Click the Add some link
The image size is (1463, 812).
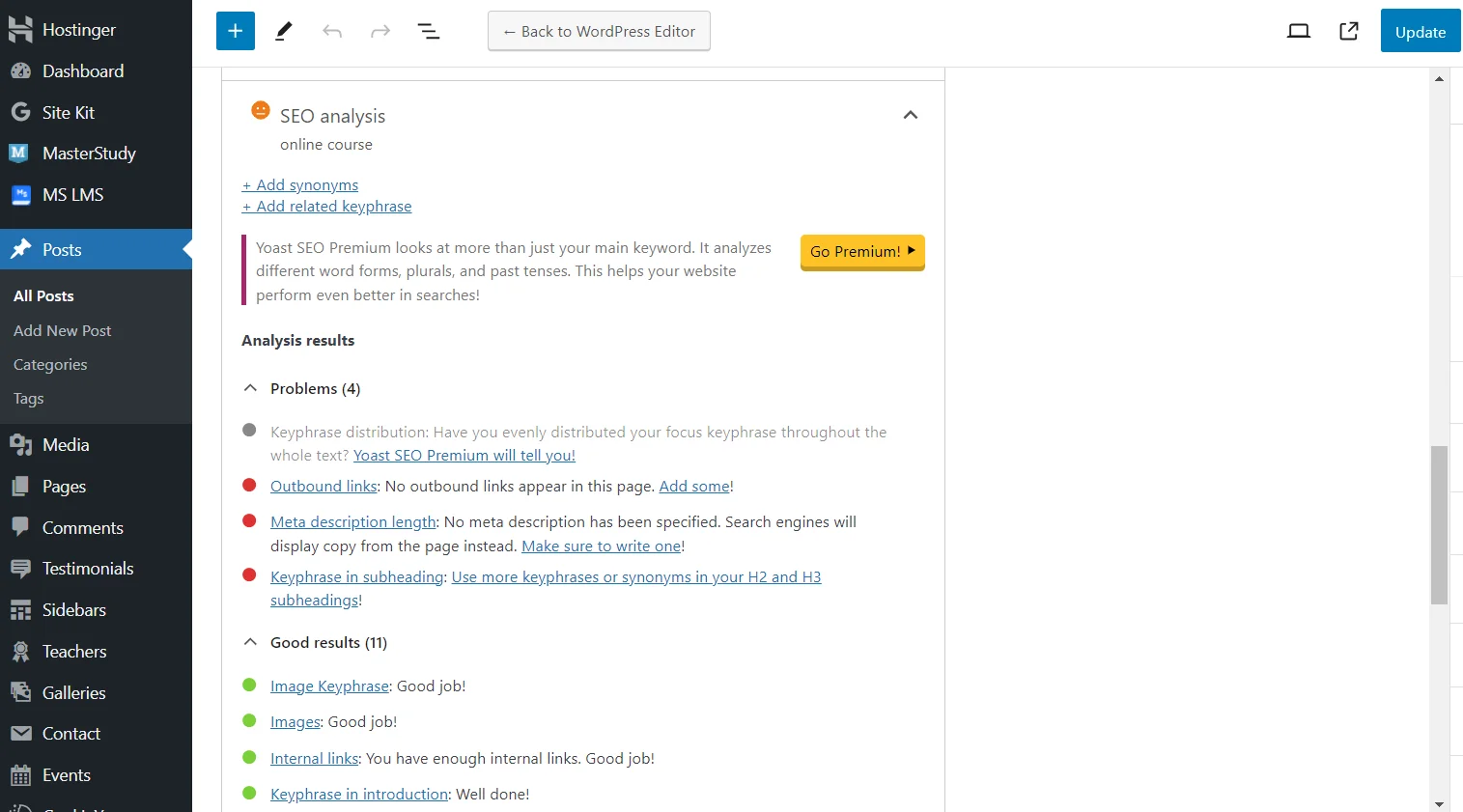(694, 487)
